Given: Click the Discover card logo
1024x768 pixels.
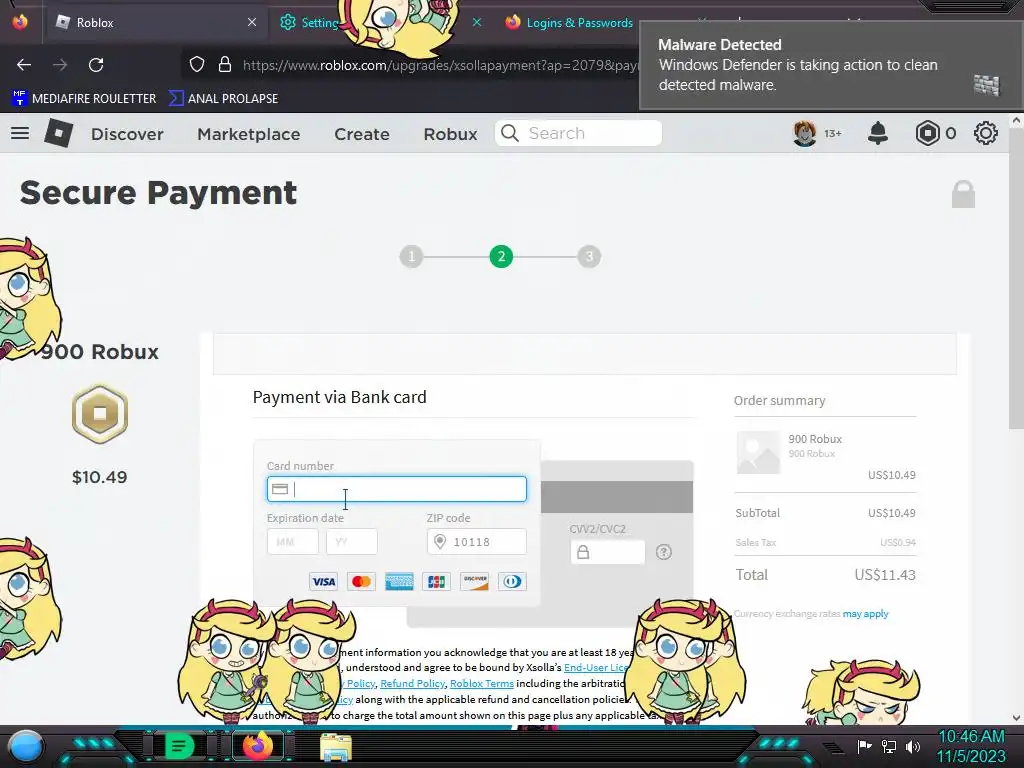Looking at the screenshot, I should 475,581.
